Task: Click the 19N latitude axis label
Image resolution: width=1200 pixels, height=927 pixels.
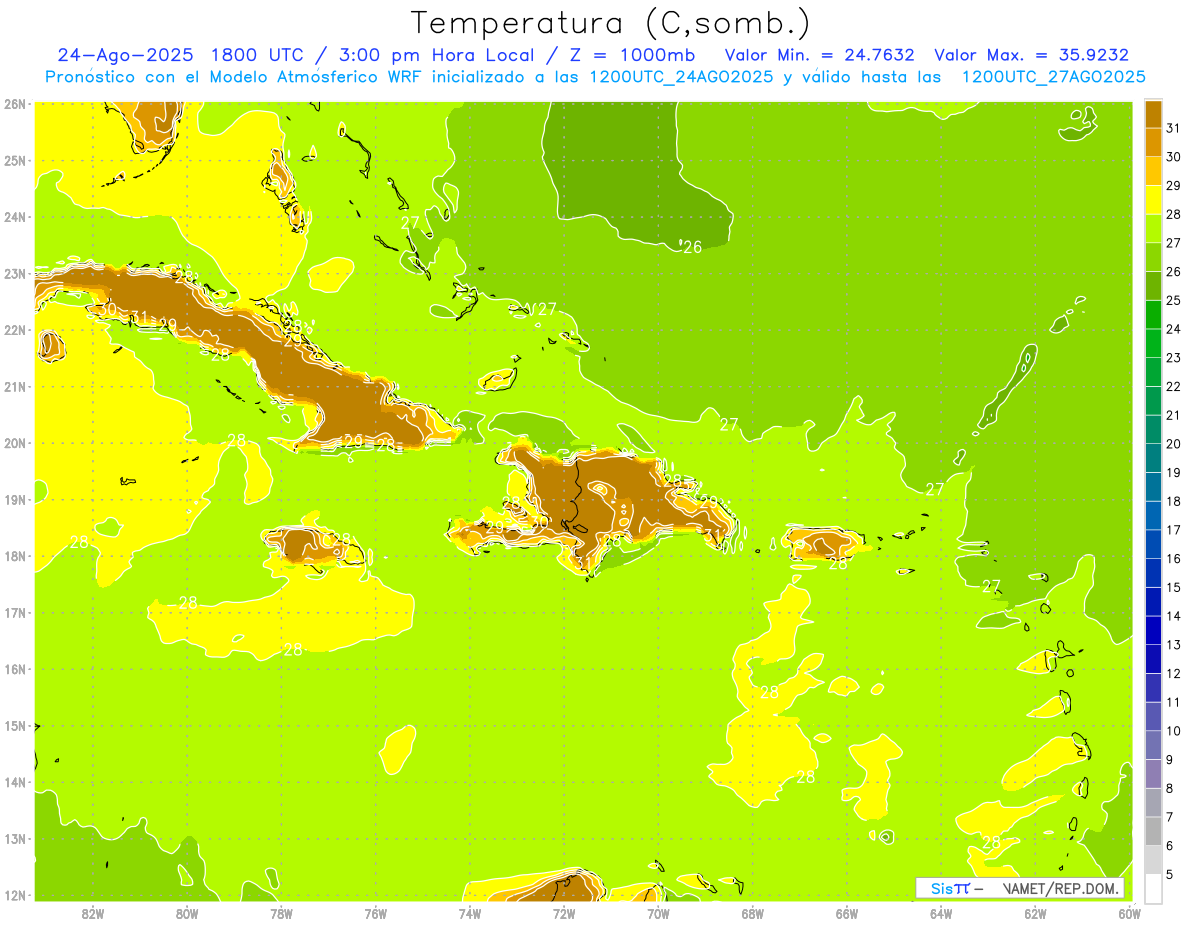Action: tap(15, 500)
